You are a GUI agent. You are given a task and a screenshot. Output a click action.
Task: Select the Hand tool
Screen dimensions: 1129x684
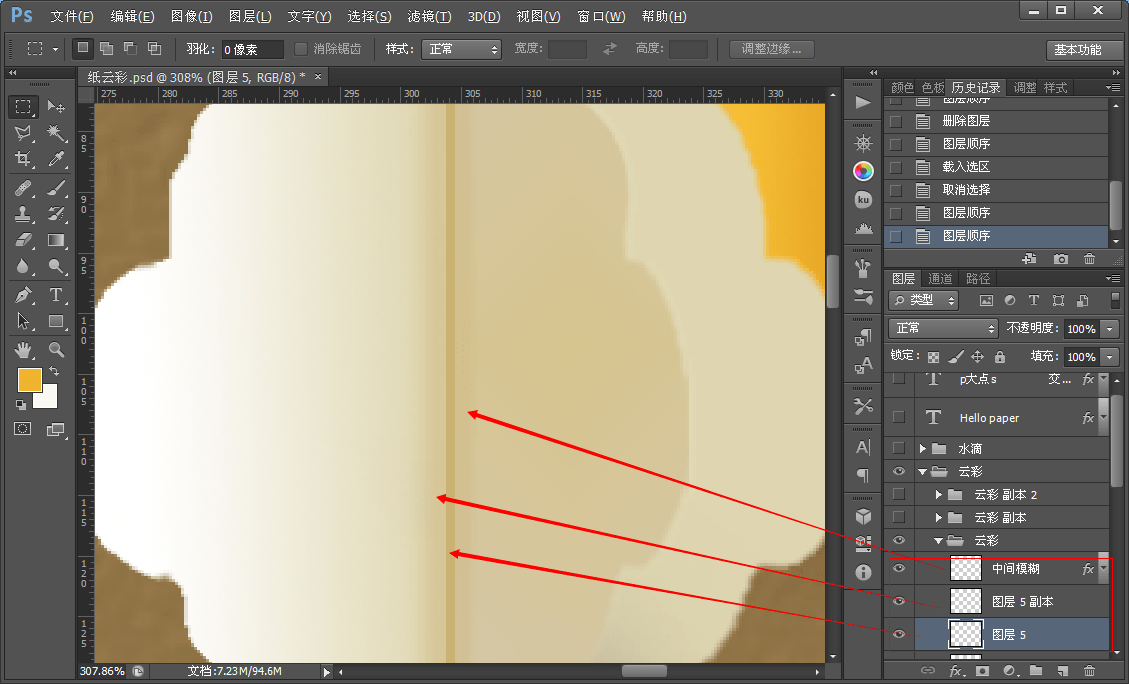(x=23, y=350)
